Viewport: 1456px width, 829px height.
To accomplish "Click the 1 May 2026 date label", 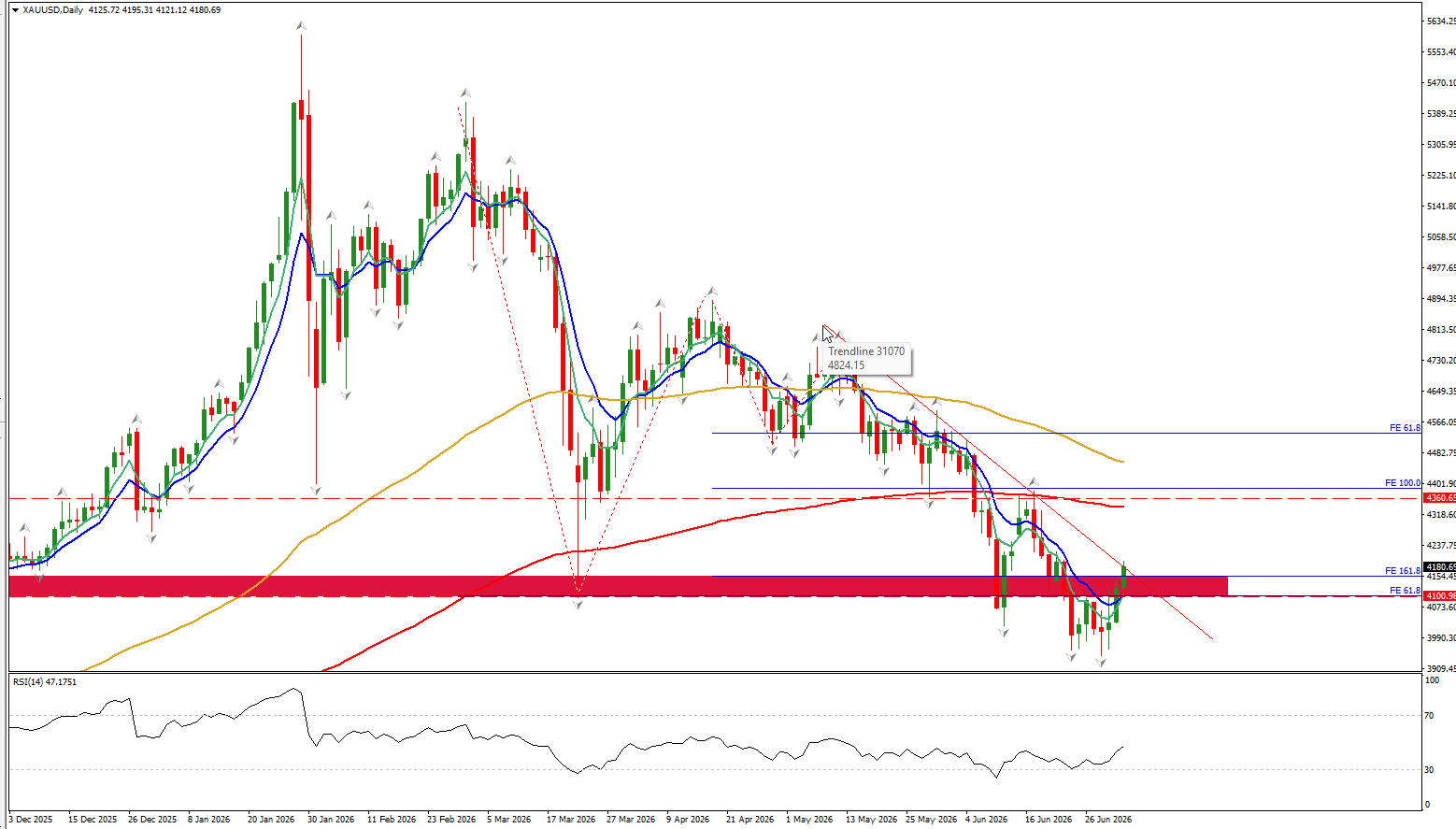I will click(809, 820).
